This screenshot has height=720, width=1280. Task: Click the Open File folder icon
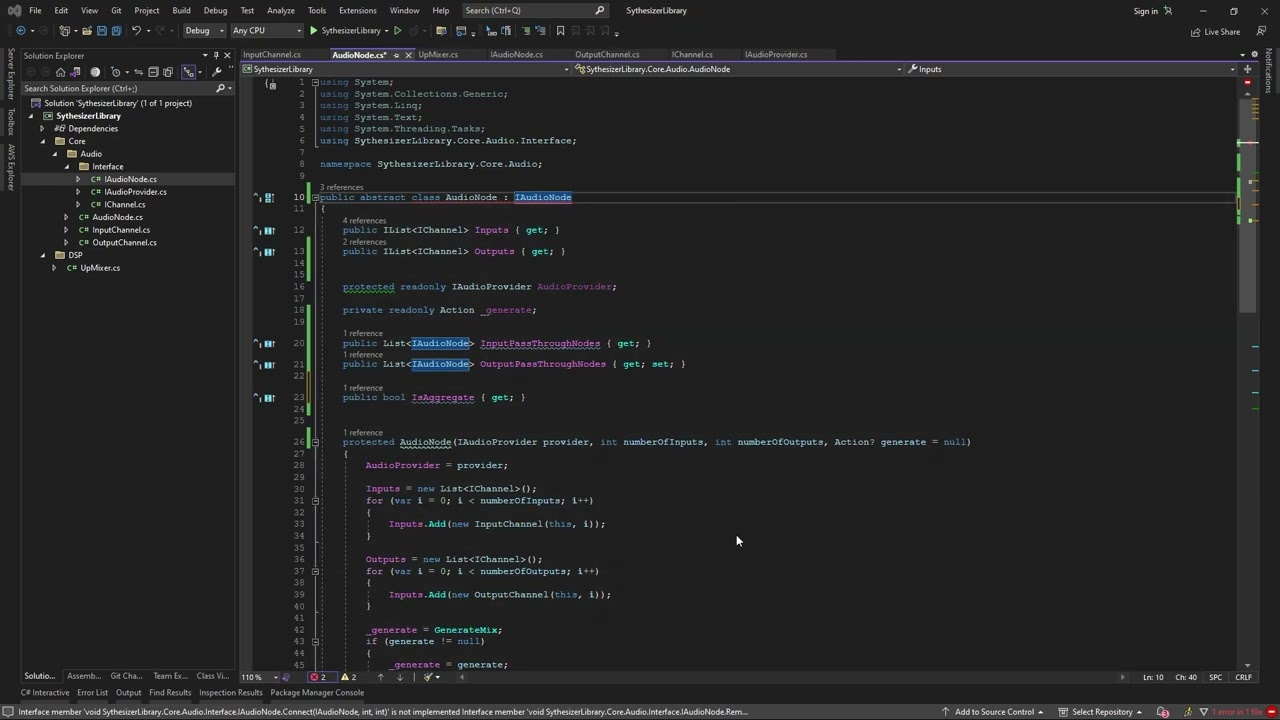point(86,31)
